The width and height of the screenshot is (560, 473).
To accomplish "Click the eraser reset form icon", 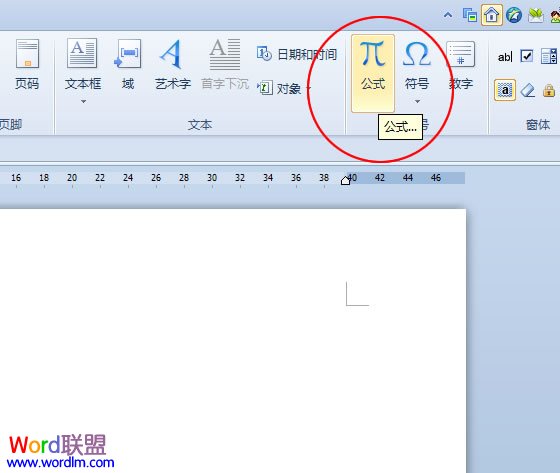I will [x=528, y=90].
